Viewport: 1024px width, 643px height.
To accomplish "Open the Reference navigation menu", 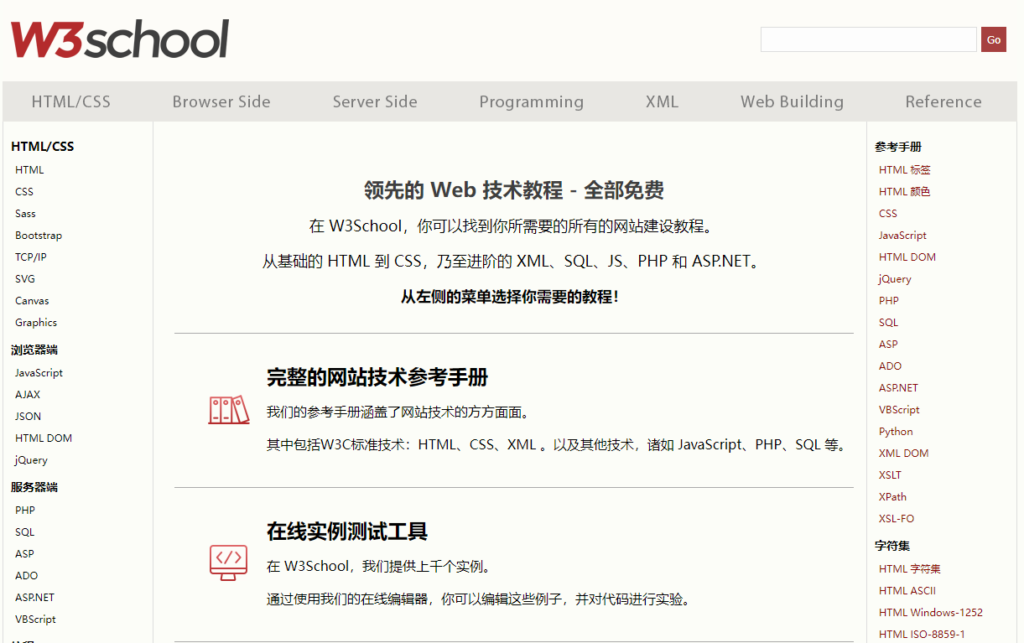I will coord(943,101).
